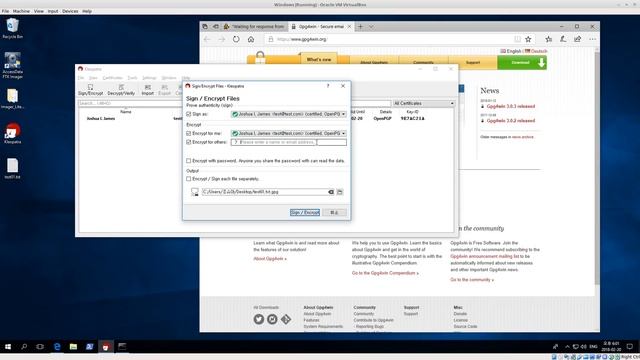Open the Action Center notifications icon
Image resolution: width=640 pixels, height=360 pixels.
(630, 347)
